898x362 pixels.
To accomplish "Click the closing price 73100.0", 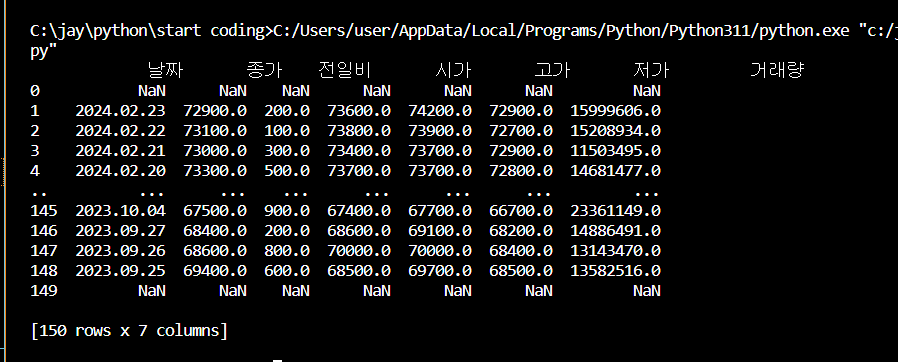I will (215, 131).
